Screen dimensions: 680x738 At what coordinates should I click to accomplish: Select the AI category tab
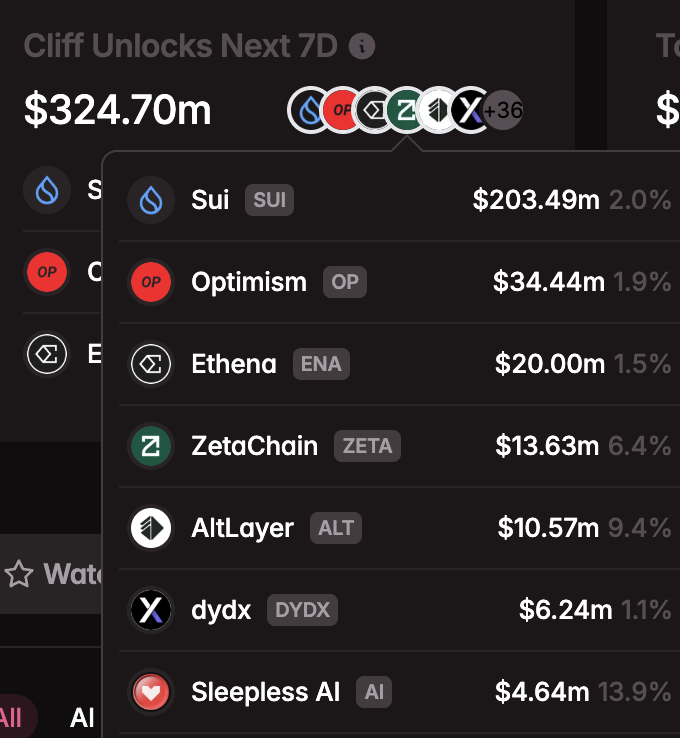click(82, 718)
